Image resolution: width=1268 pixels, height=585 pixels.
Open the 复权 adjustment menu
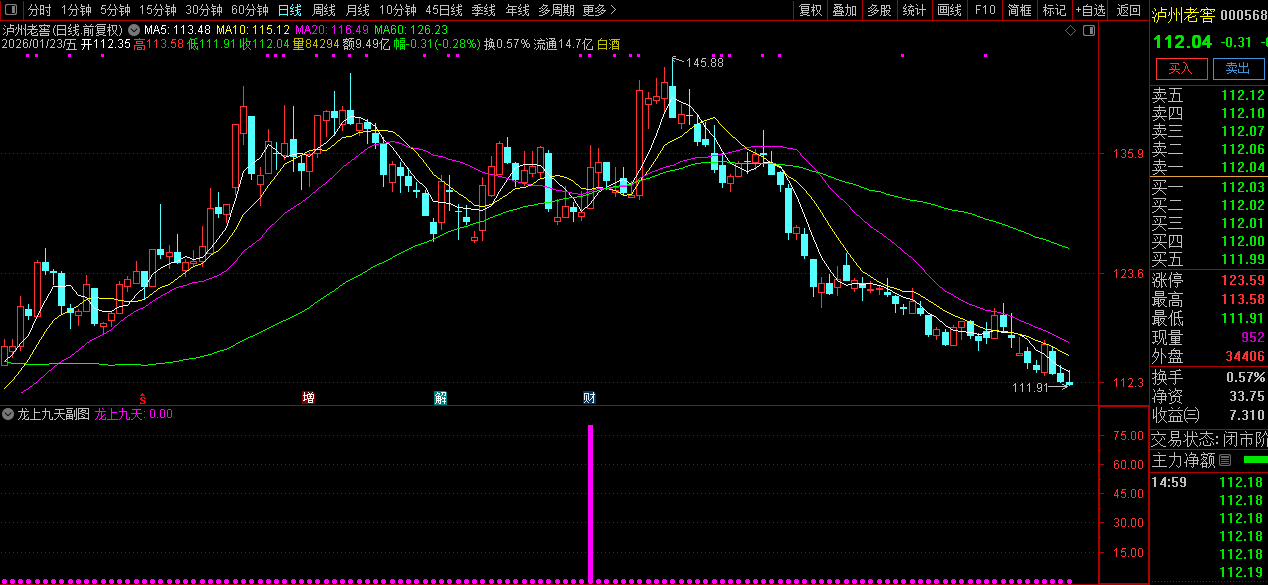[810, 10]
